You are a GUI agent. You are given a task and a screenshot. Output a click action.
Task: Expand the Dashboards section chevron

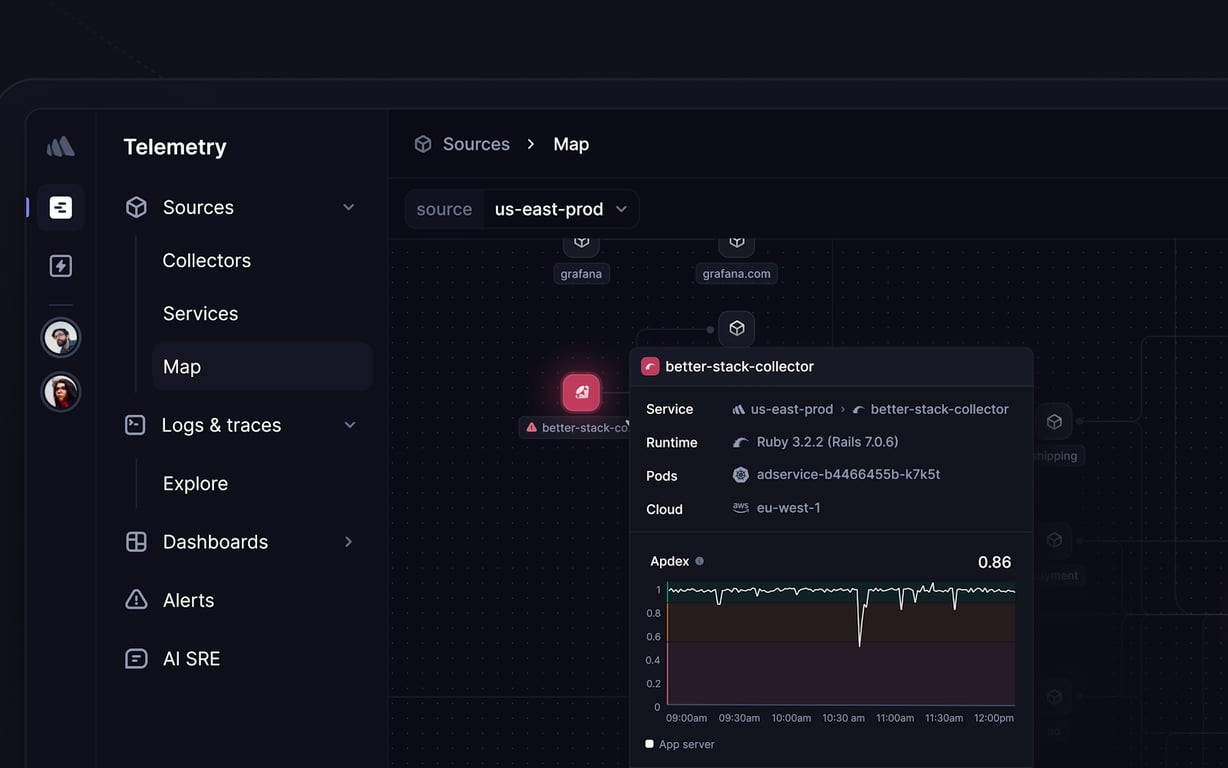(x=349, y=542)
